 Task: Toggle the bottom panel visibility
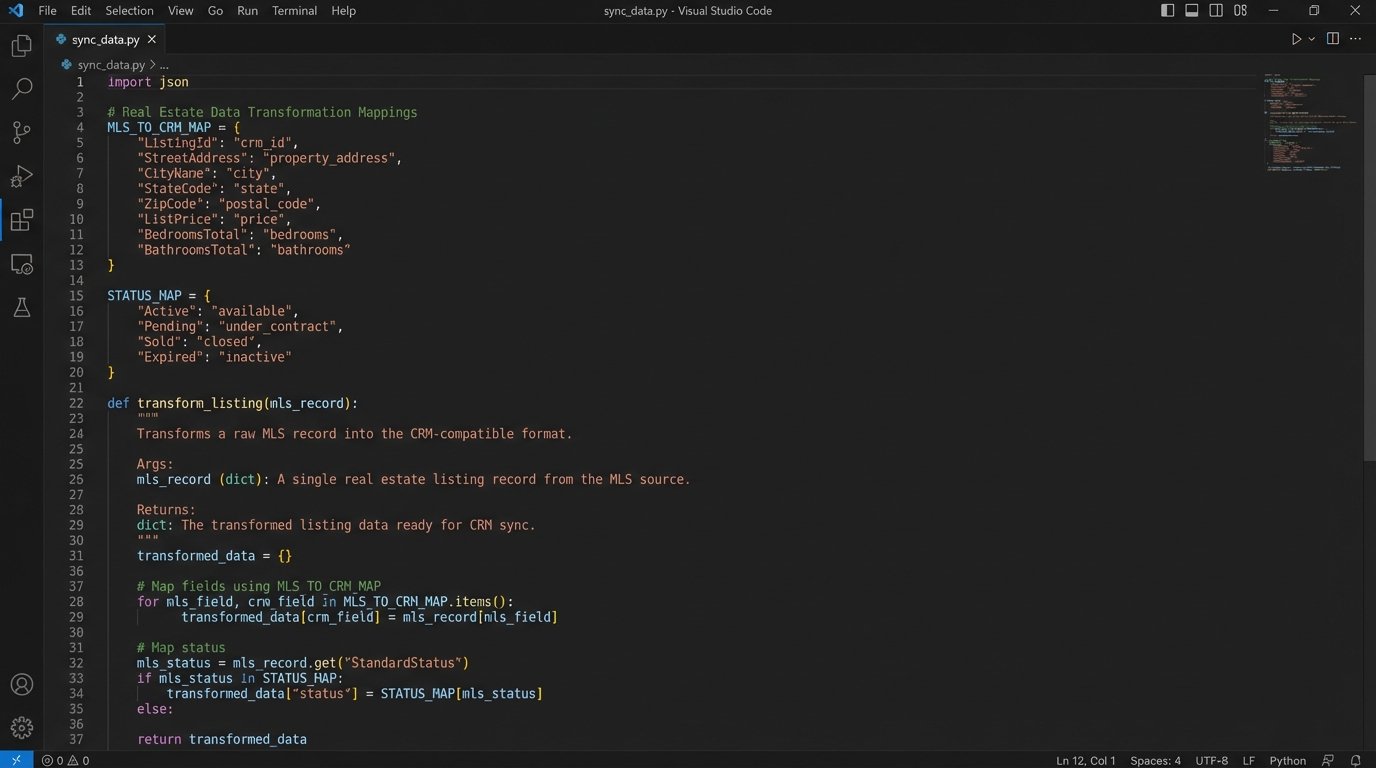(x=1191, y=10)
